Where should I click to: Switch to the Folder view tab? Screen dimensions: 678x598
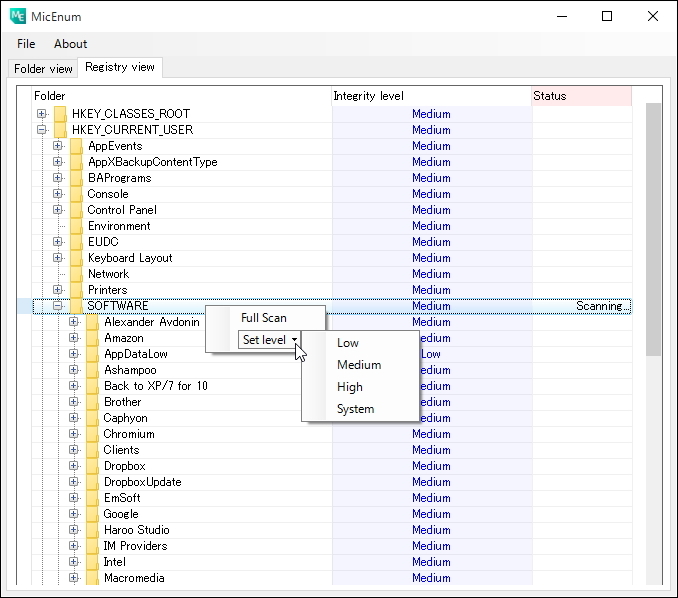[x=43, y=69]
